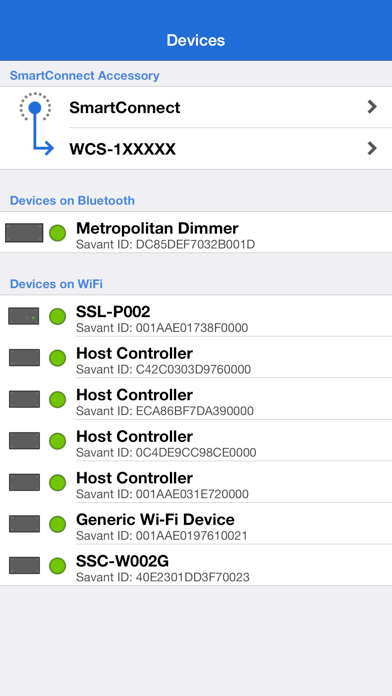Tap status dot for Host Controller C42C0303D9760000

pyautogui.click(x=57, y=358)
